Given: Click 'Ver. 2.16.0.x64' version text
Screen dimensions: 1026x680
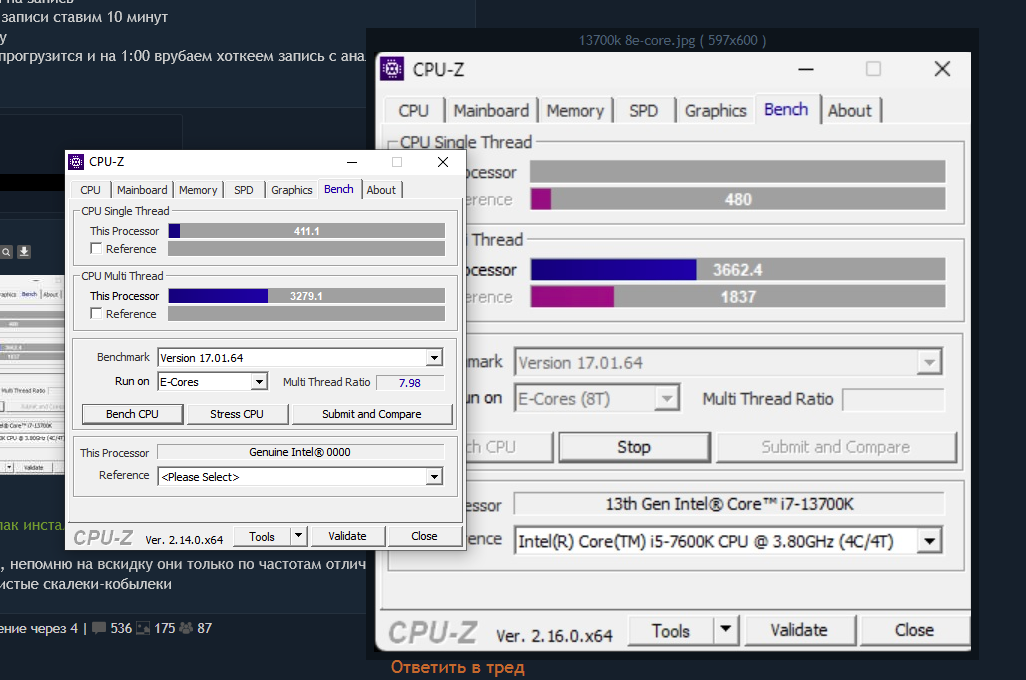Looking at the screenshot, I should coord(554,635).
